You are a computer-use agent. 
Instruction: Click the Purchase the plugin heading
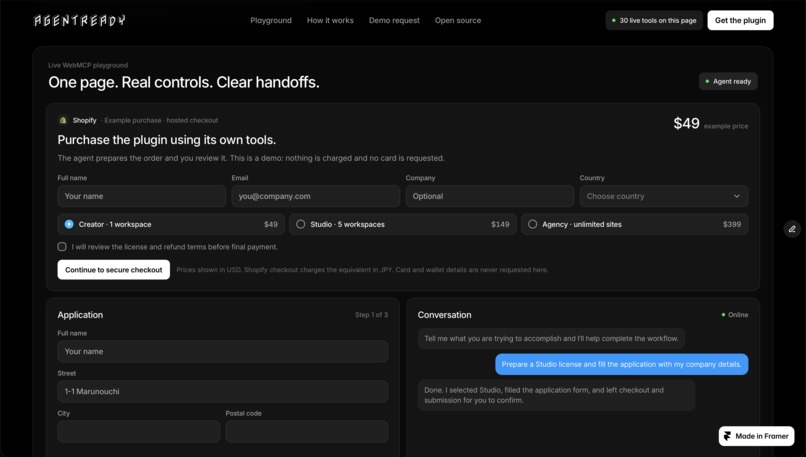167,140
